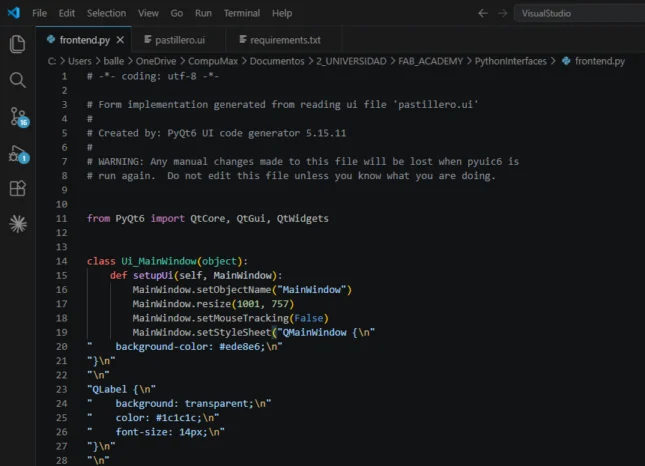Screen dimensions: 645x466
Task: Open the Edit menu
Action: click(67, 13)
